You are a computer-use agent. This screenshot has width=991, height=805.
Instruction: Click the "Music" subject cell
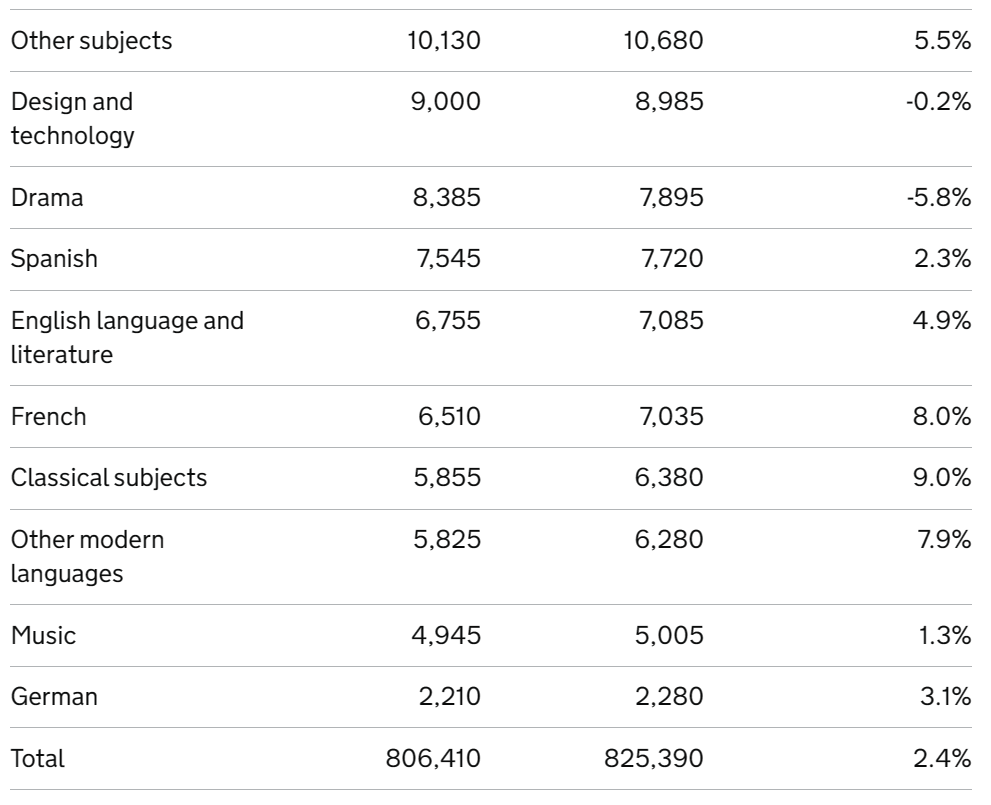(x=43, y=634)
